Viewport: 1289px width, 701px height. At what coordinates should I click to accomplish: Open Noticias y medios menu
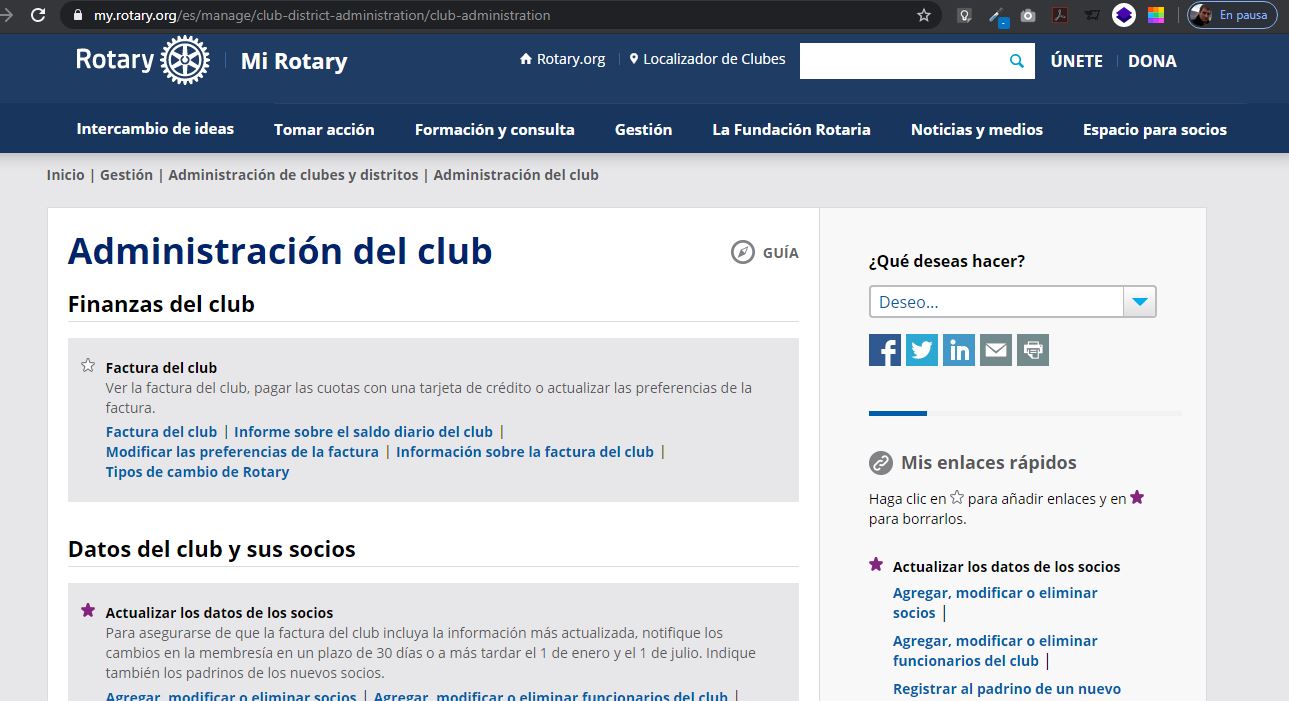(x=977, y=130)
